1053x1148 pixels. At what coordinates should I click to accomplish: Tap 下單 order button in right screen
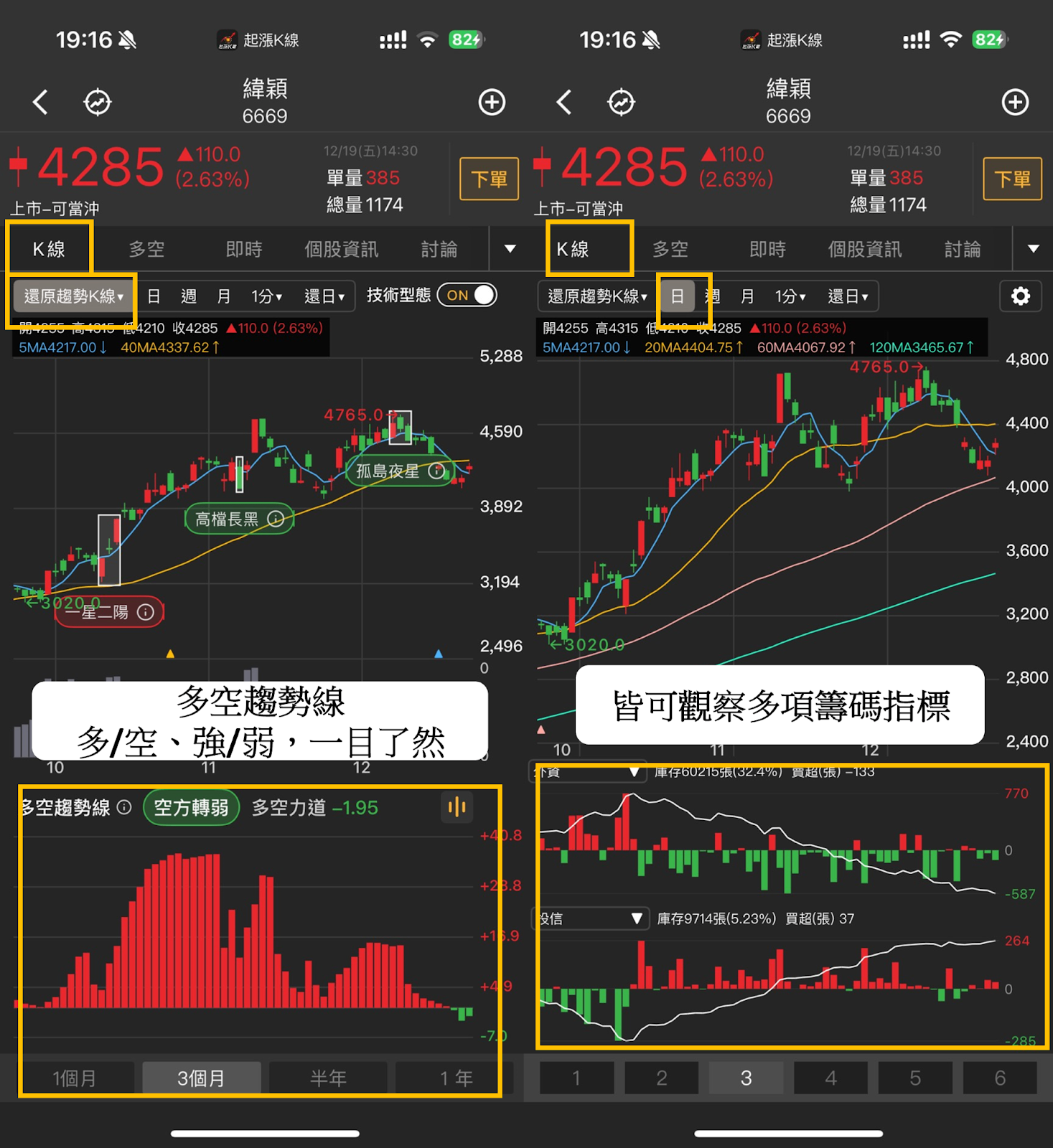(x=1012, y=179)
